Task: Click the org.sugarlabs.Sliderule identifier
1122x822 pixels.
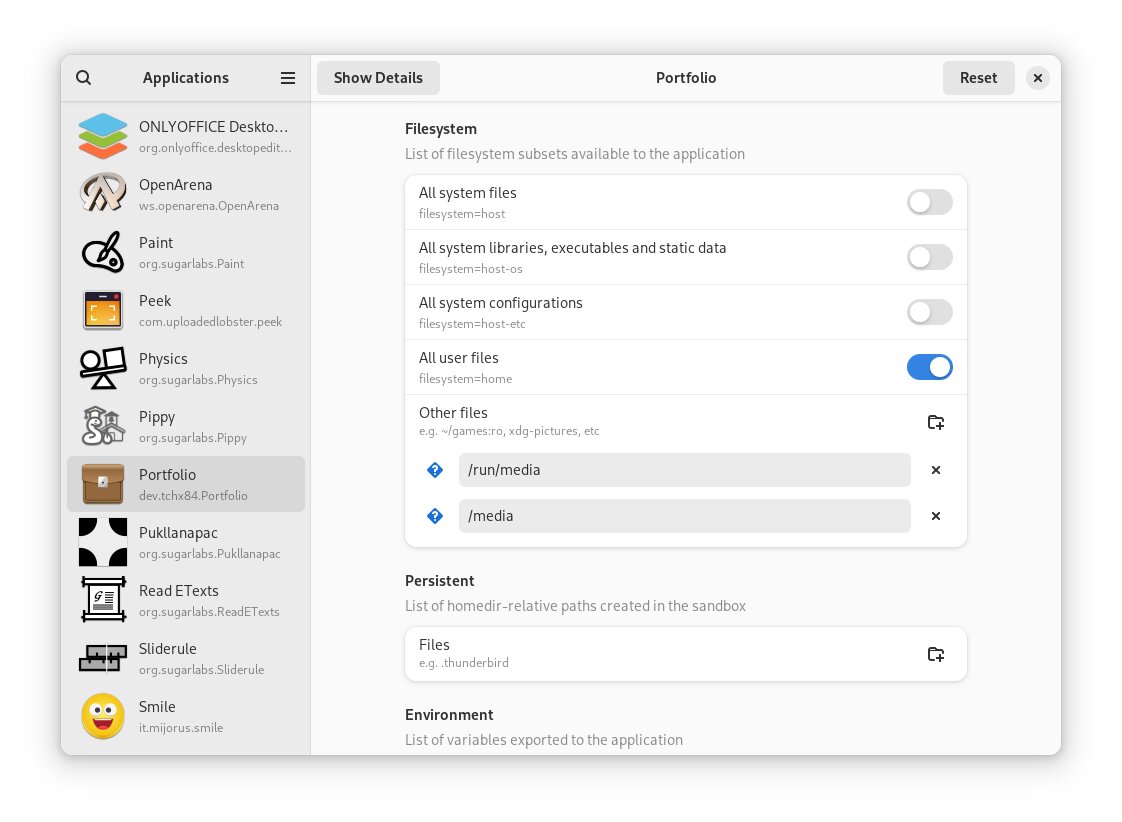Action: (x=202, y=670)
